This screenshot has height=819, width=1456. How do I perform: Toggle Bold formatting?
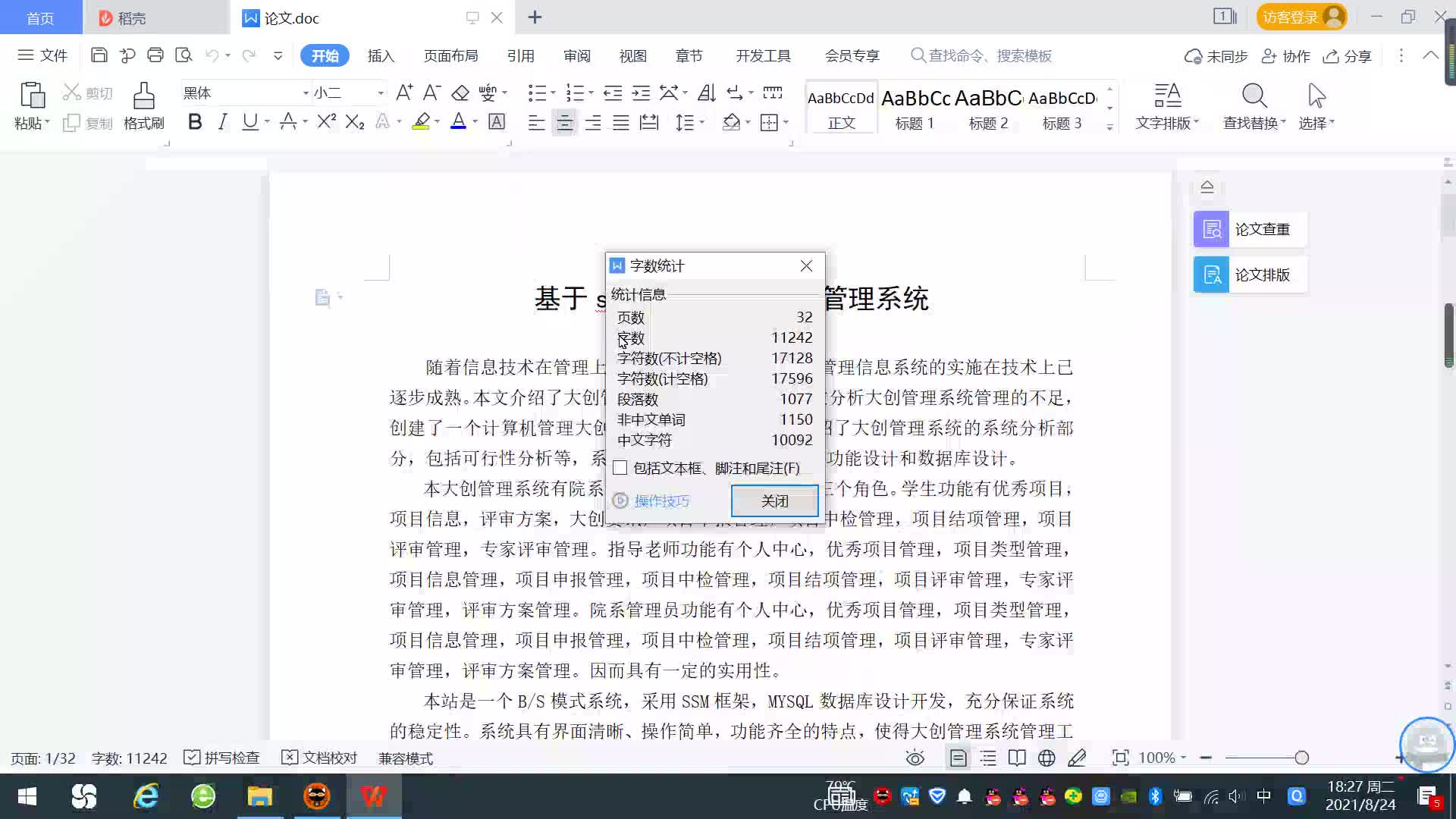[195, 121]
